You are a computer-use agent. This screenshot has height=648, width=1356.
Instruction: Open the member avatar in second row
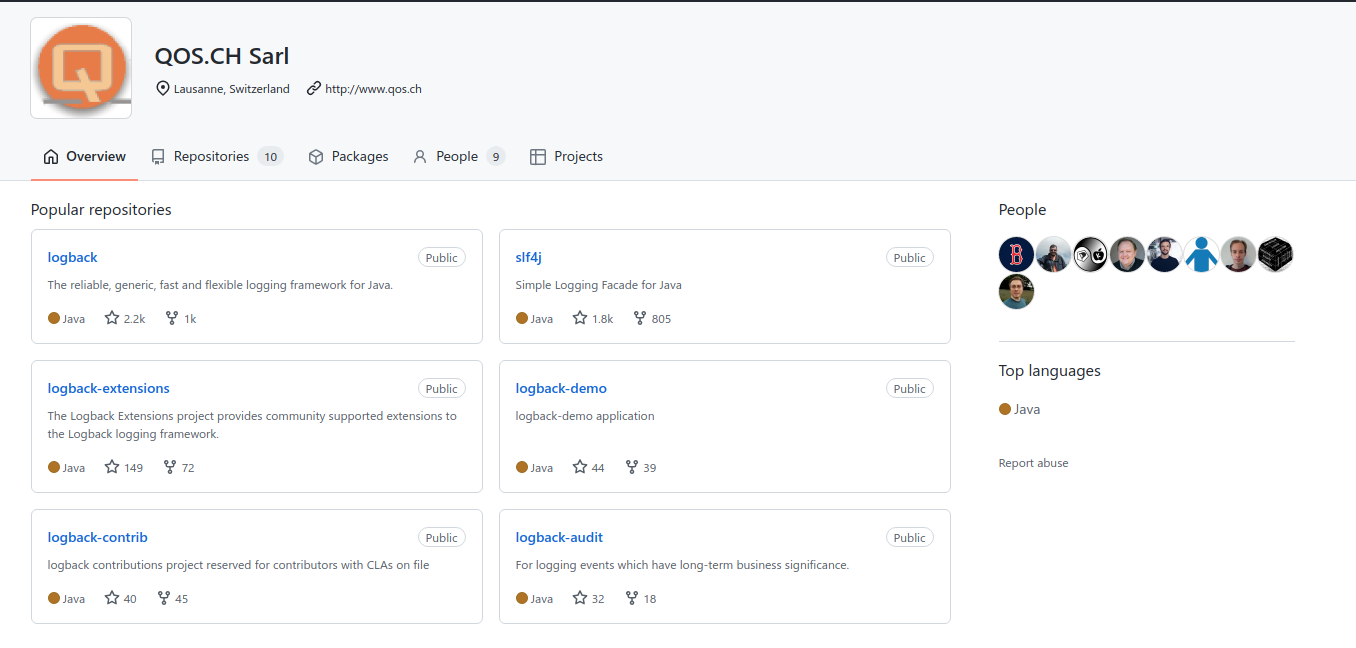1016,291
